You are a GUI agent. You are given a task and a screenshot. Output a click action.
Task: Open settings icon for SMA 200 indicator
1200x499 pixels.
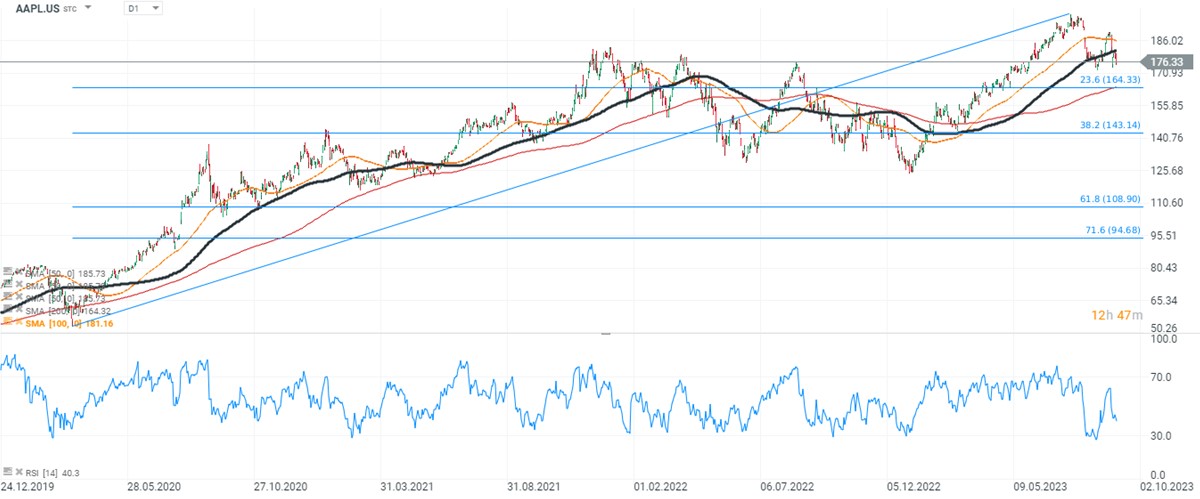coord(8,310)
